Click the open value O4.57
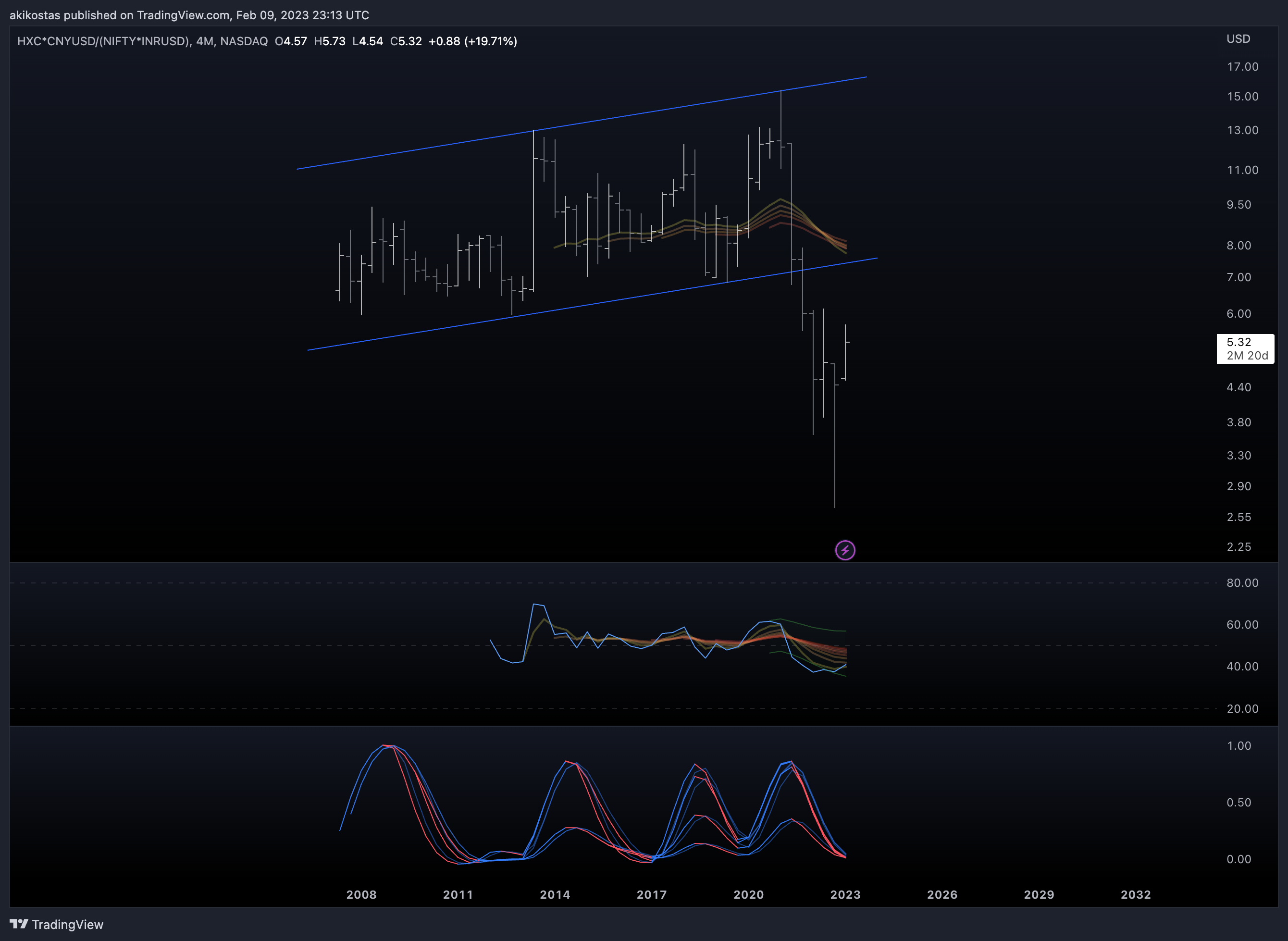This screenshot has width=1288, height=941. (291, 41)
